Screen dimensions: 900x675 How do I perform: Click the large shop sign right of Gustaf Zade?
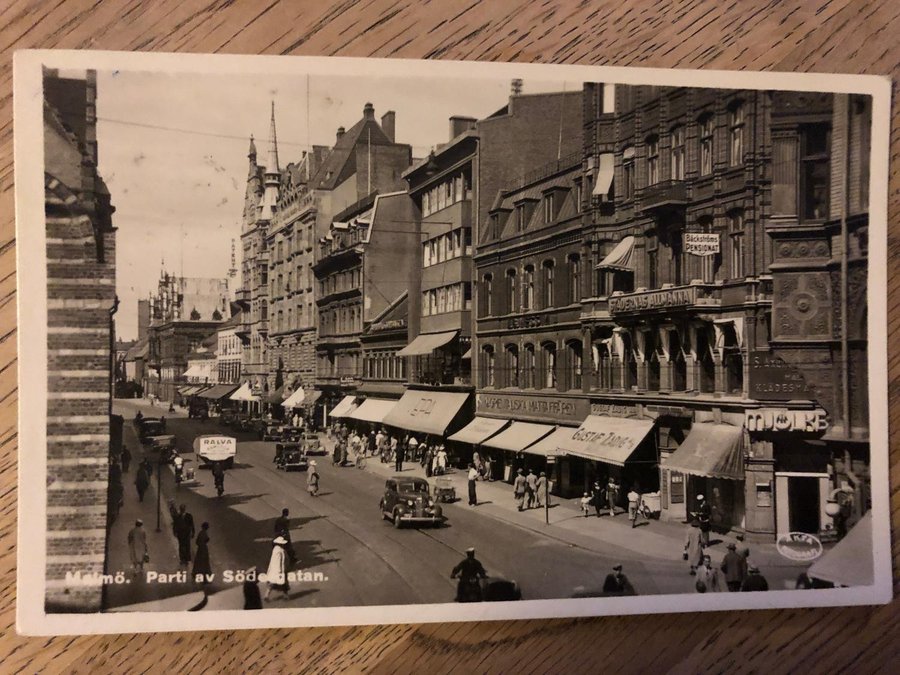pos(785,420)
